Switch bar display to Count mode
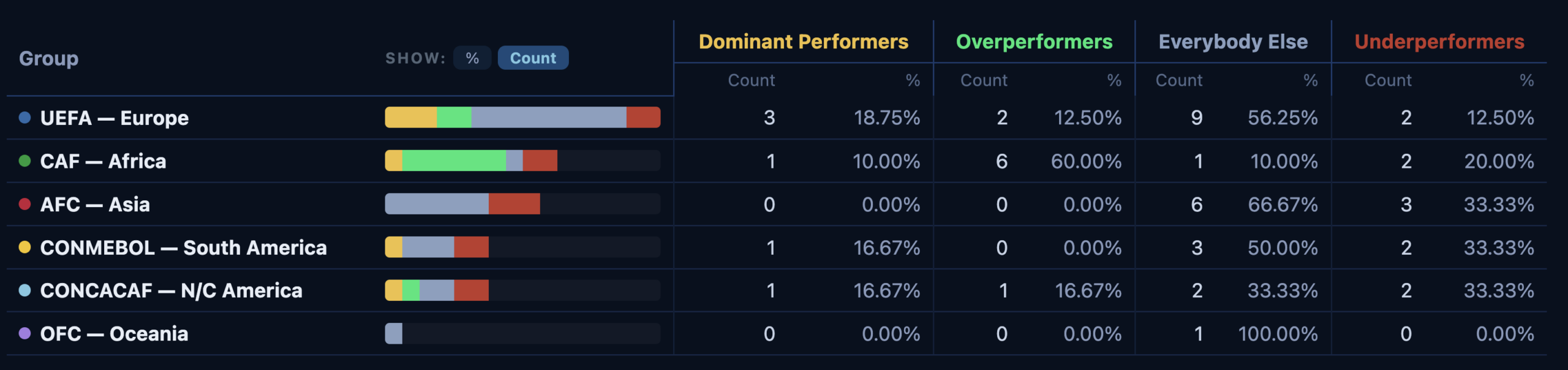 pyautogui.click(x=533, y=58)
